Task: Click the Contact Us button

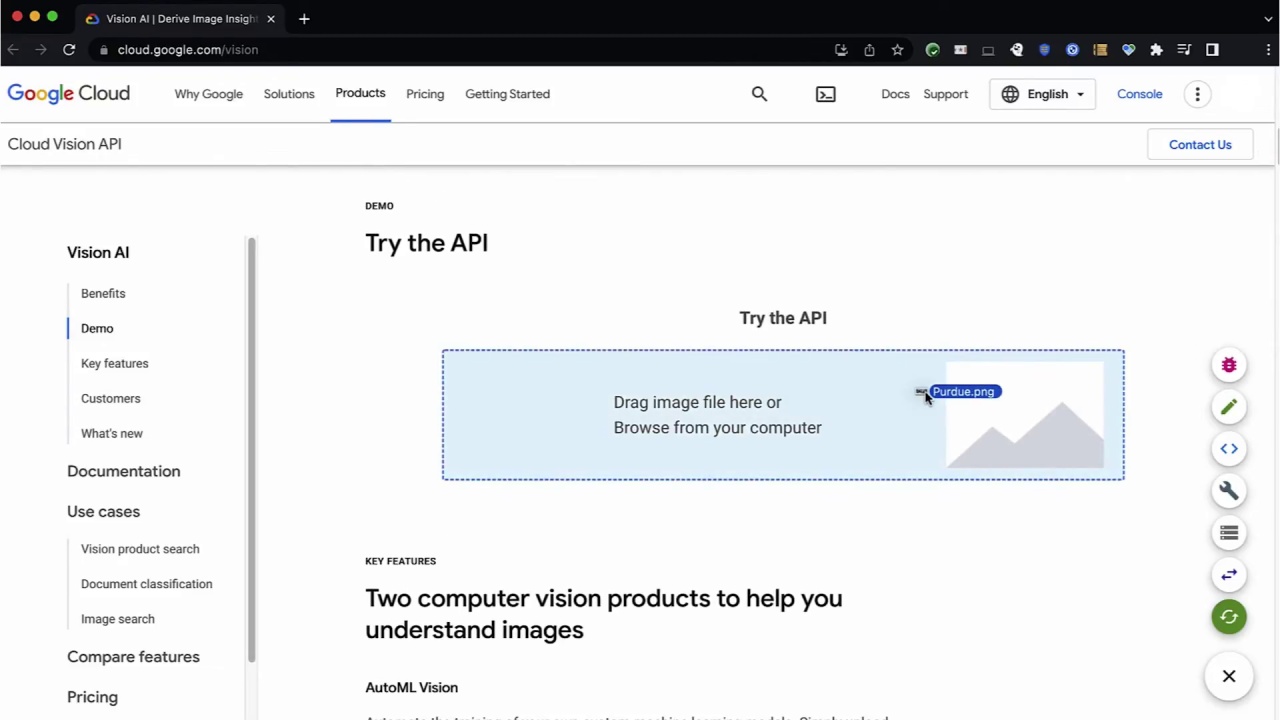Action: point(1200,144)
